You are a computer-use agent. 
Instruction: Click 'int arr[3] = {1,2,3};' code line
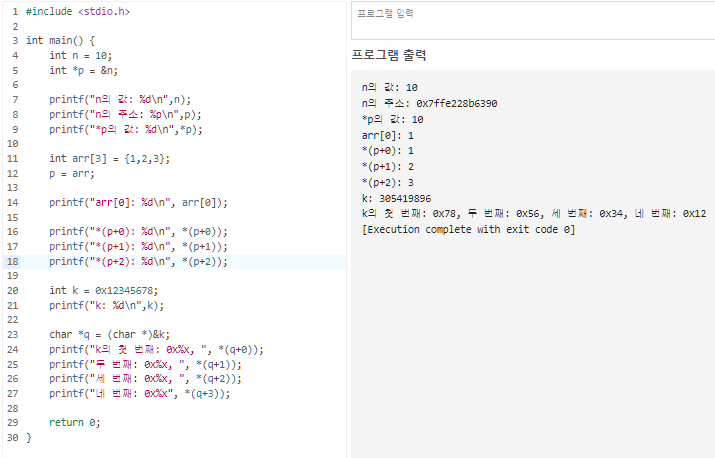(109, 159)
